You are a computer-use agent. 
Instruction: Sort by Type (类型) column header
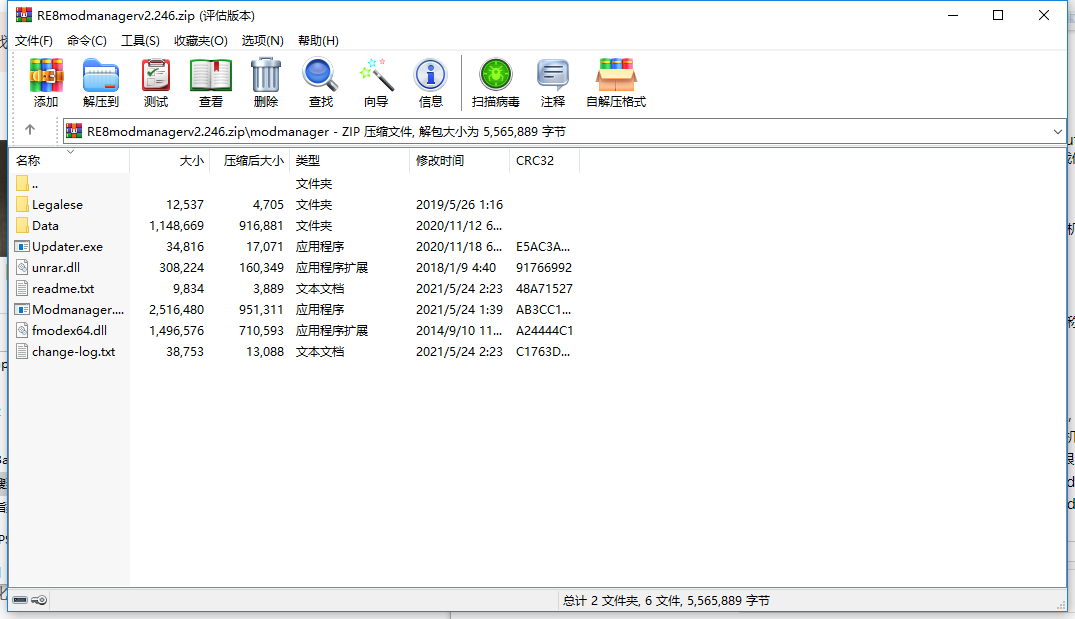(350, 160)
